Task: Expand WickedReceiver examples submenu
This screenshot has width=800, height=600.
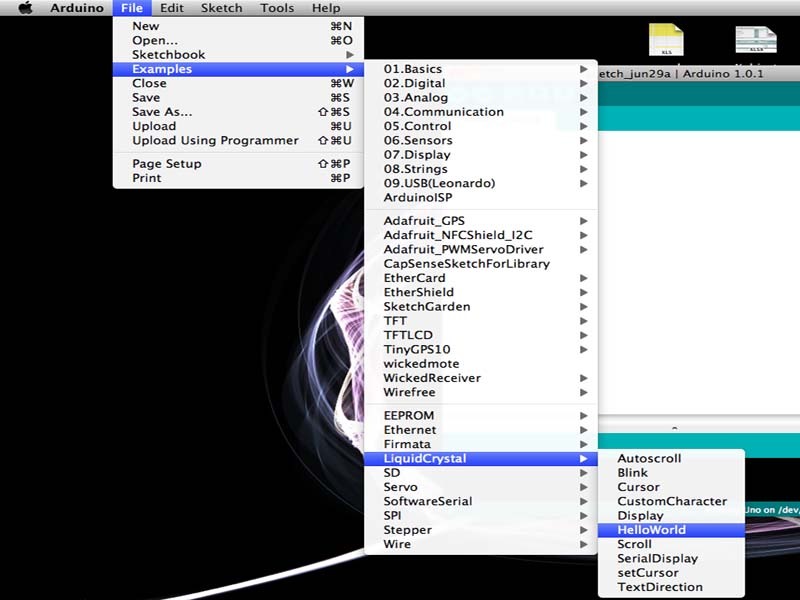Action: click(x=481, y=378)
